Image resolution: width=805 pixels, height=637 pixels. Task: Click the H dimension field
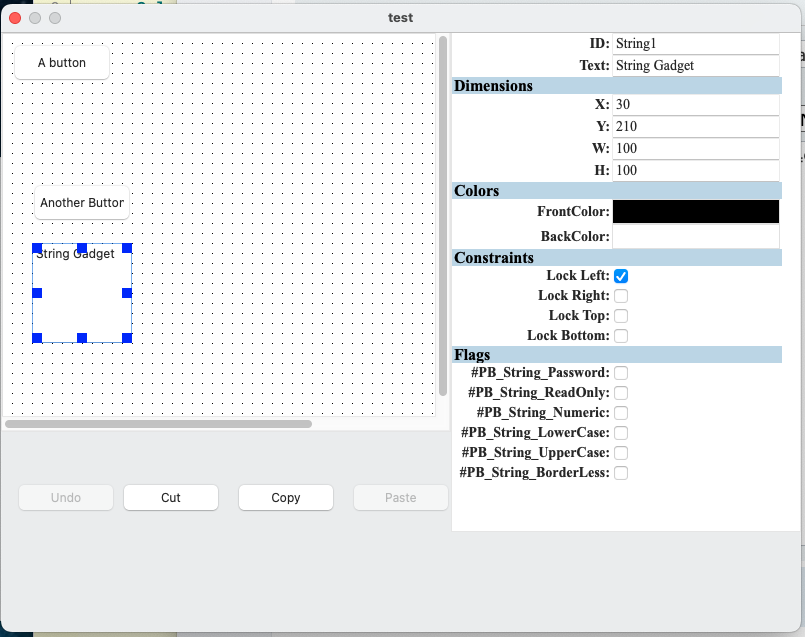(695, 171)
